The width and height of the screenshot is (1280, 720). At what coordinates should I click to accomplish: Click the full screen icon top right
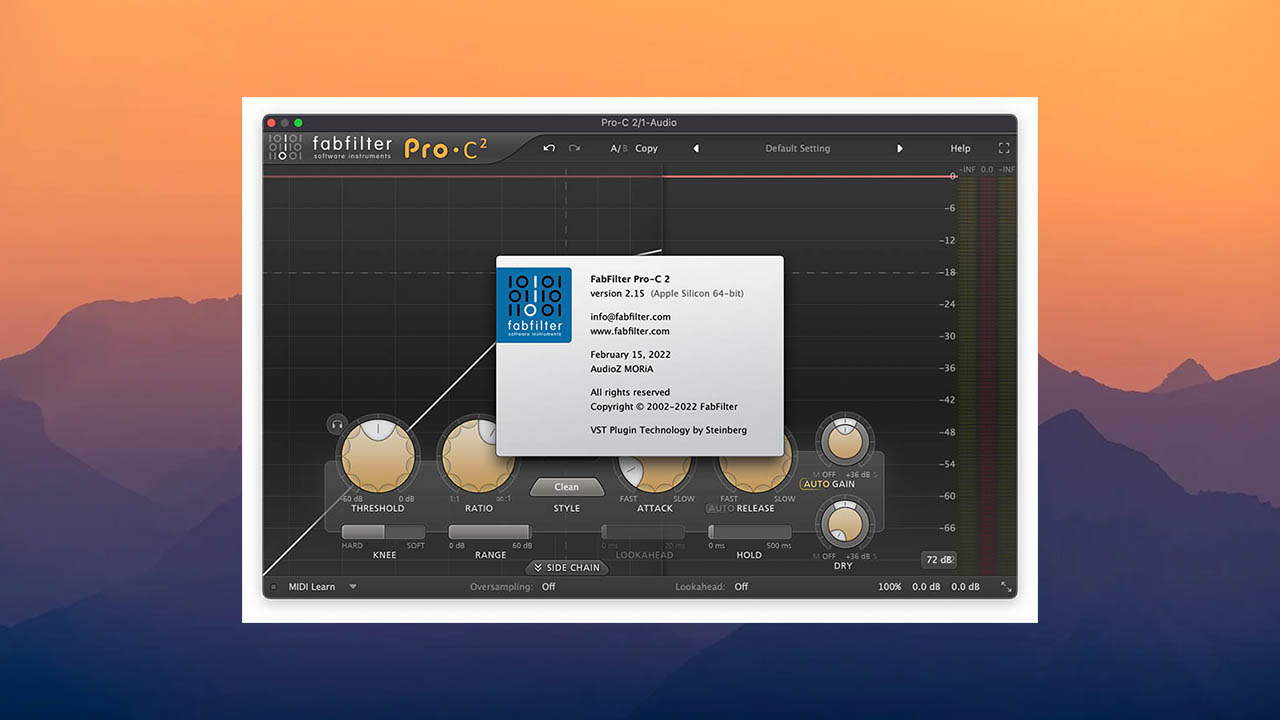tap(1004, 147)
